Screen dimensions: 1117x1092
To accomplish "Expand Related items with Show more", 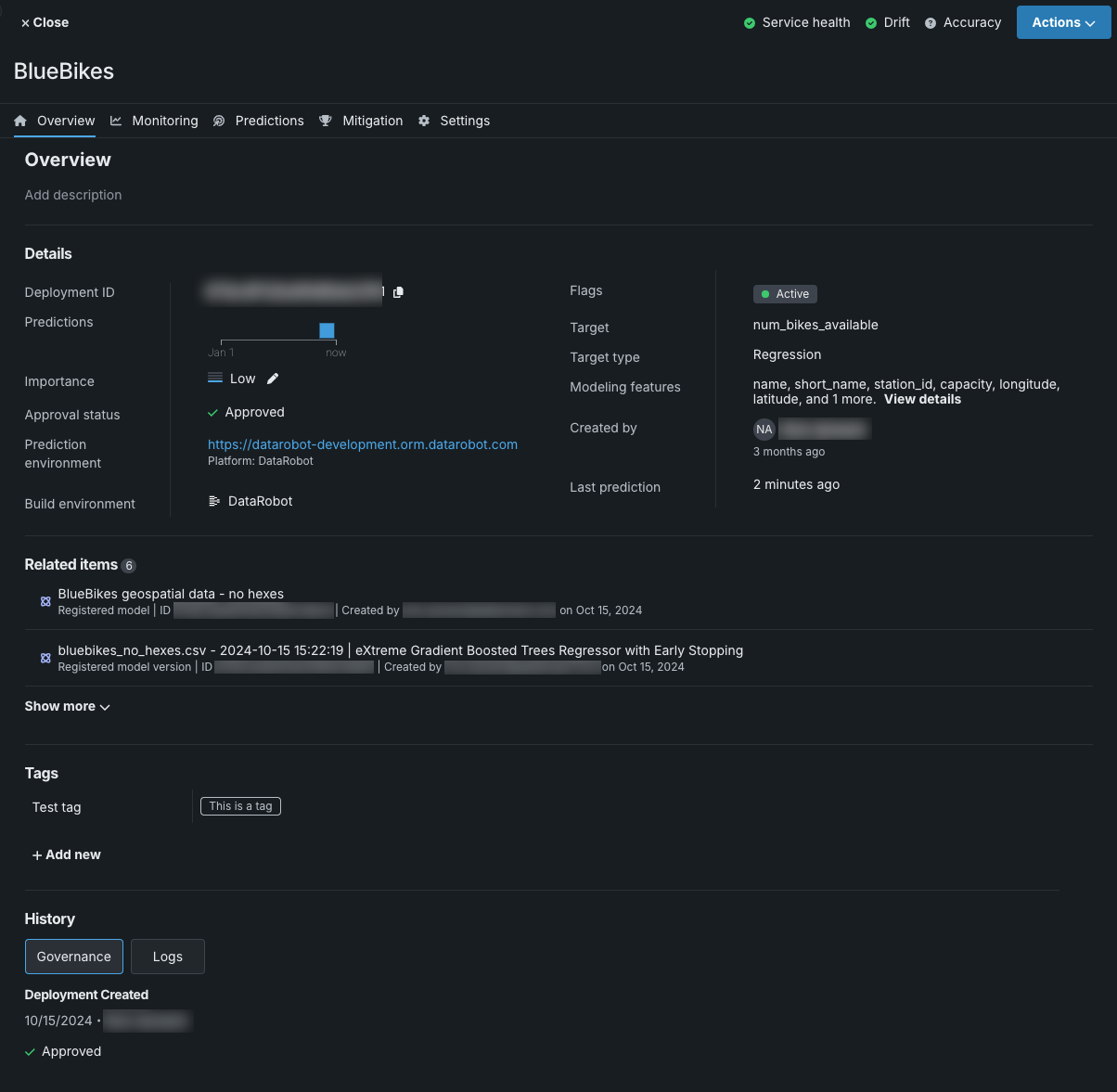I will (x=67, y=706).
